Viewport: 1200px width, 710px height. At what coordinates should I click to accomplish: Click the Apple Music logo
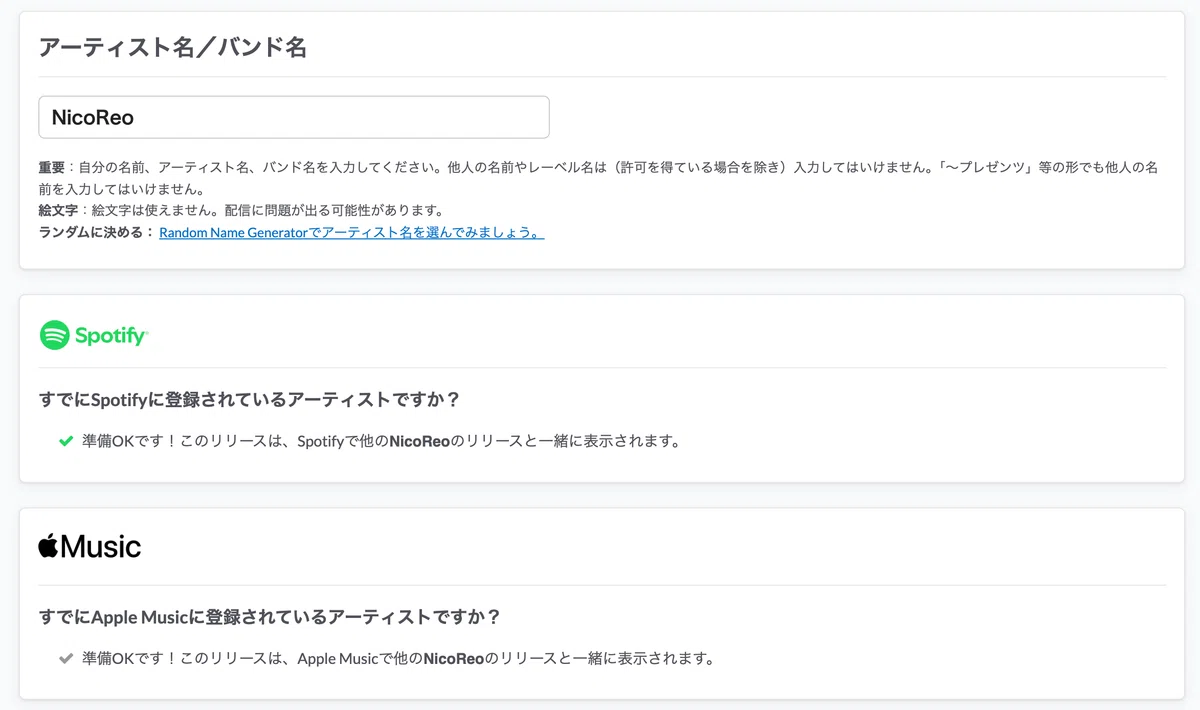pyautogui.click(x=90, y=547)
